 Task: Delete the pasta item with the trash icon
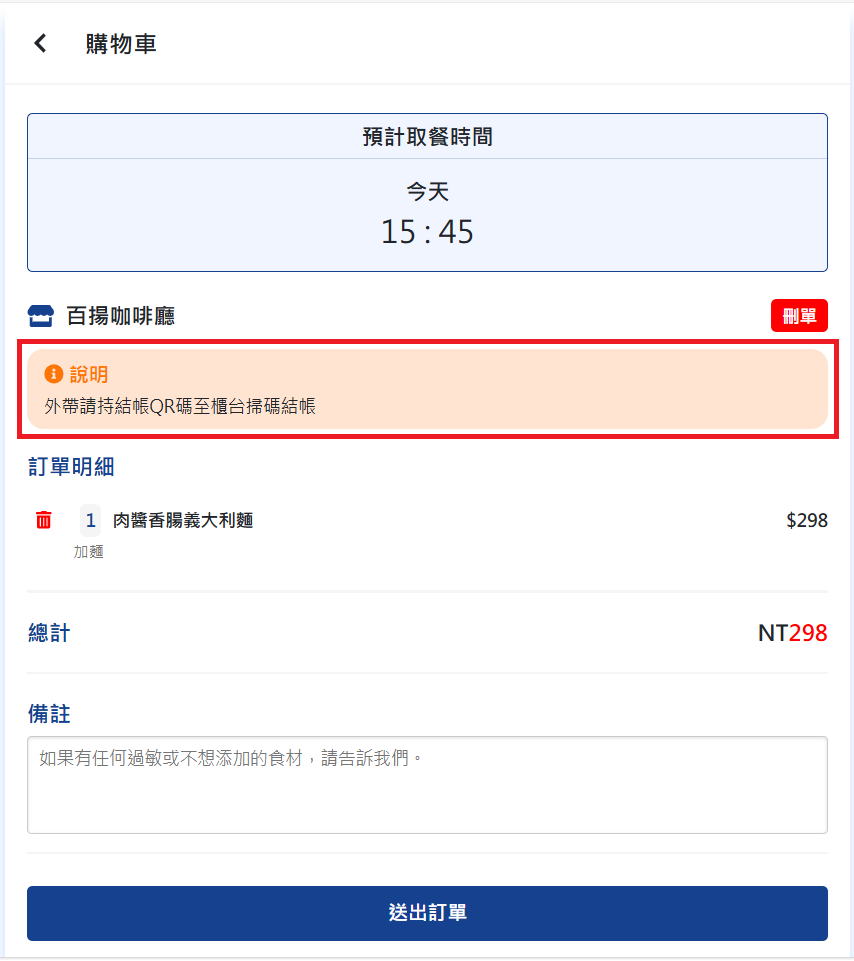point(44,520)
